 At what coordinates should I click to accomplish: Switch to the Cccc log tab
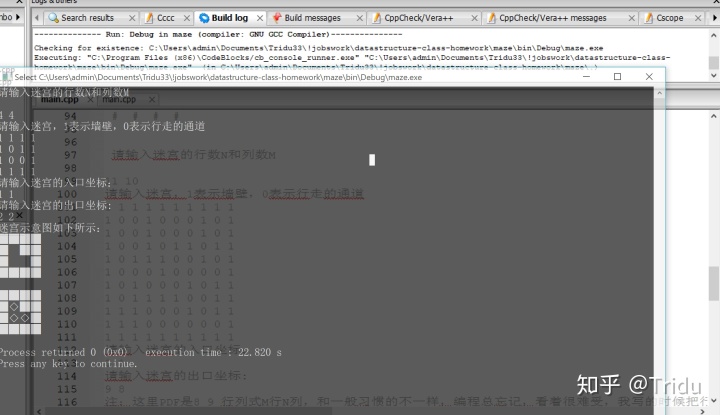165,18
